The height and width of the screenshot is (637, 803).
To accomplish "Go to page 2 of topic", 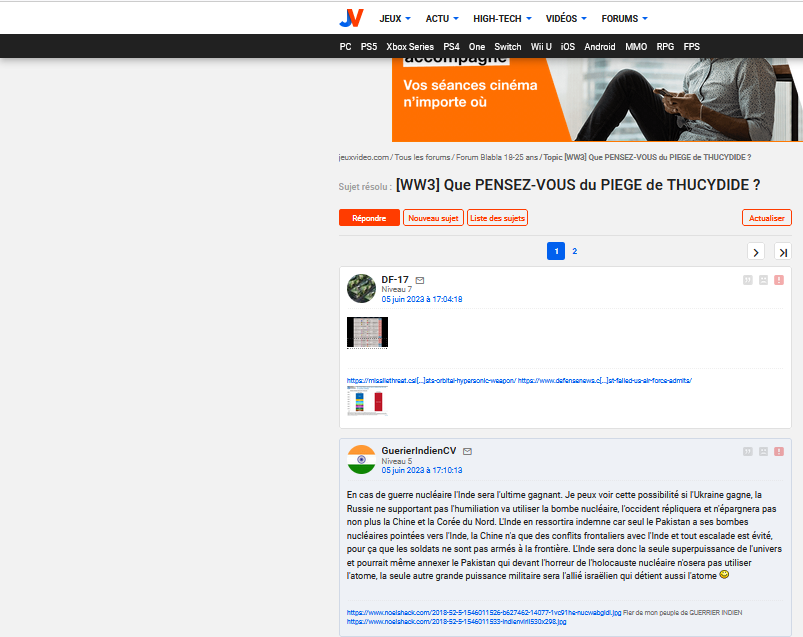I will 575,251.
